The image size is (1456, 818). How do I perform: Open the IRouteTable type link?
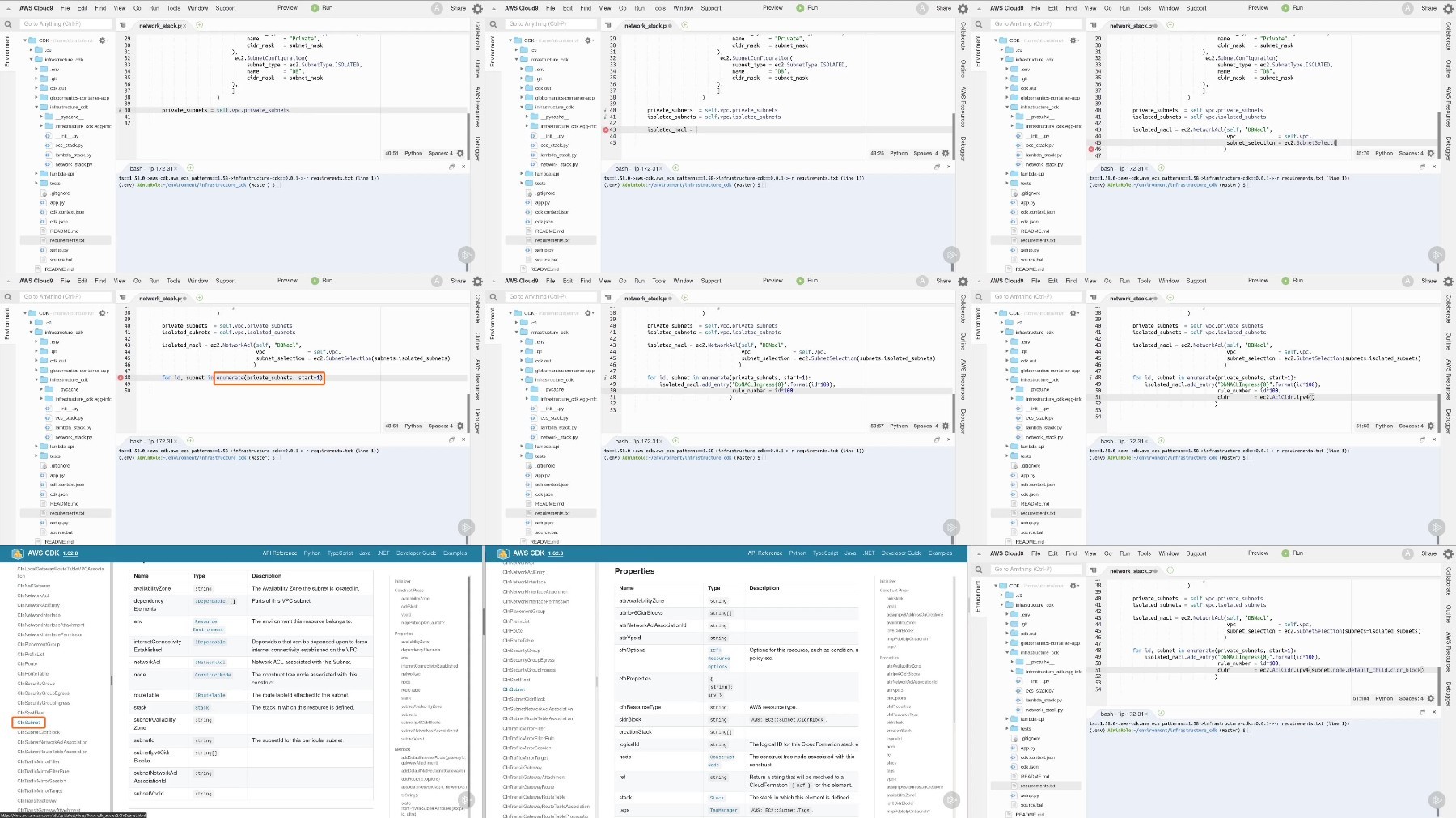[210, 695]
